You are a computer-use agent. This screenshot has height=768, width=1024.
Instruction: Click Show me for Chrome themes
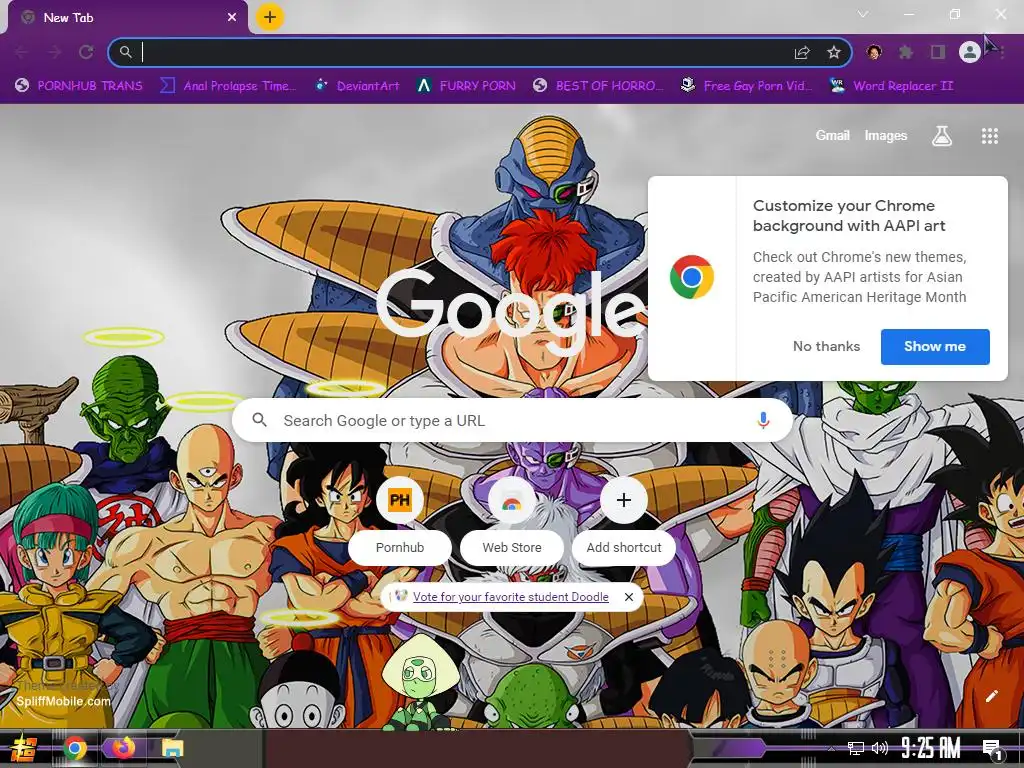coord(935,346)
